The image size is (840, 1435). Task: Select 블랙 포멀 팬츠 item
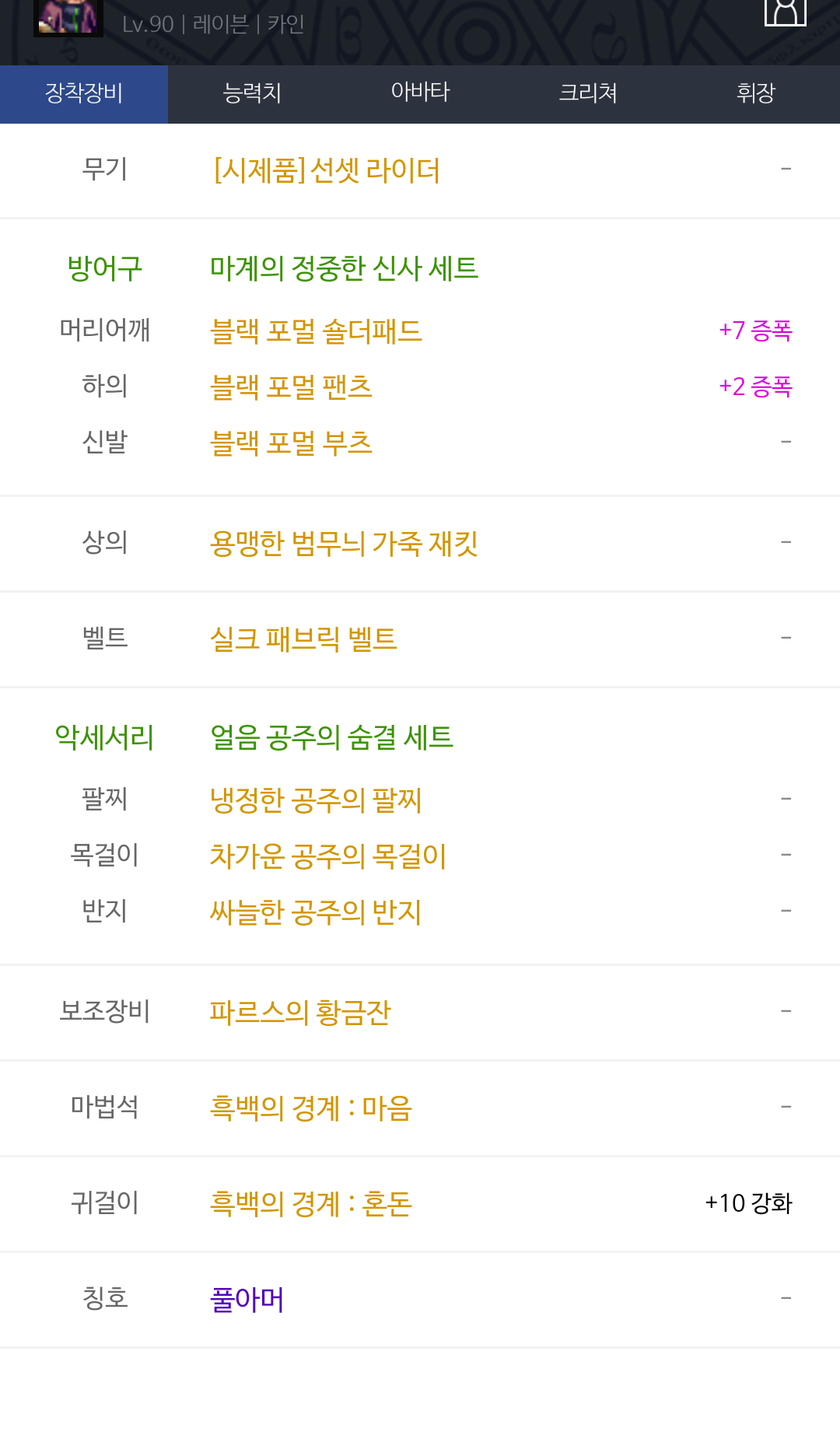pos(291,387)
